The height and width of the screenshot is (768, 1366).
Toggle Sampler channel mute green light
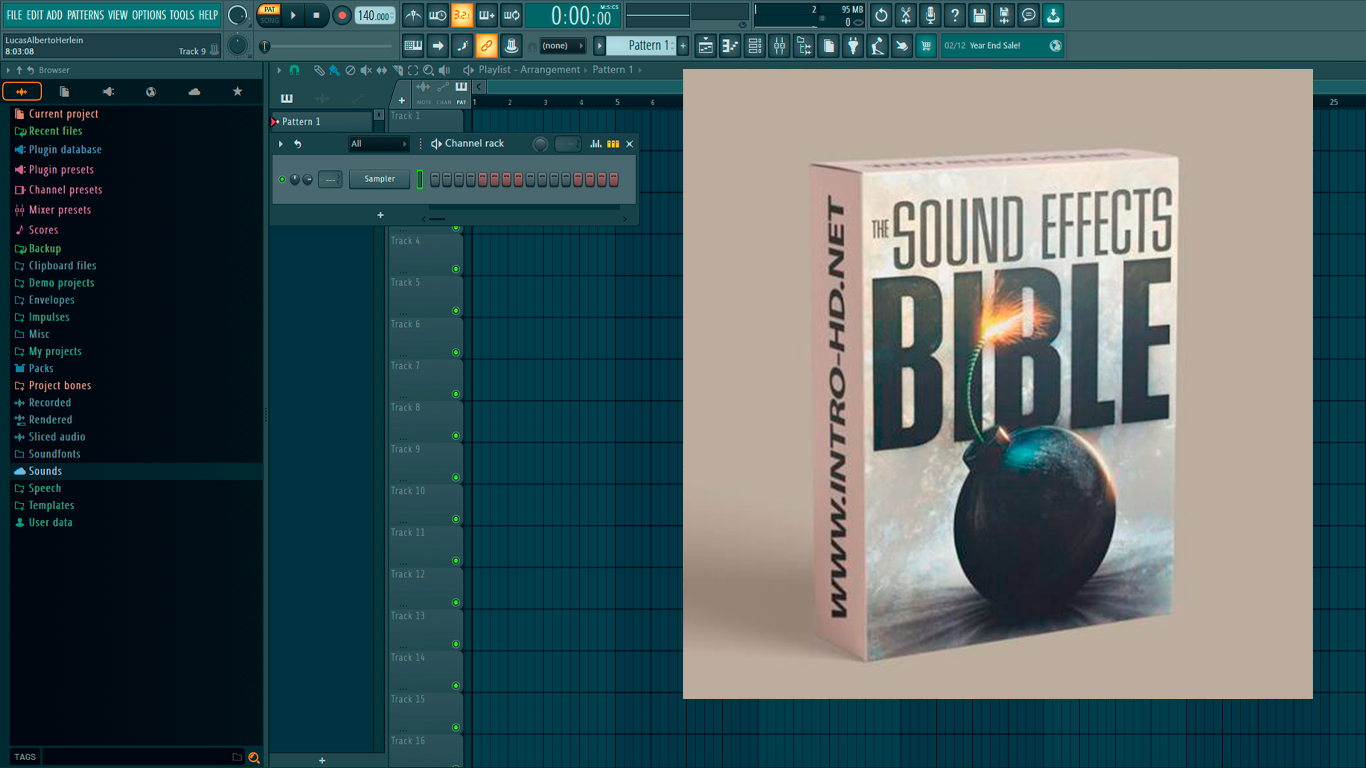click(x=282, y=179)
